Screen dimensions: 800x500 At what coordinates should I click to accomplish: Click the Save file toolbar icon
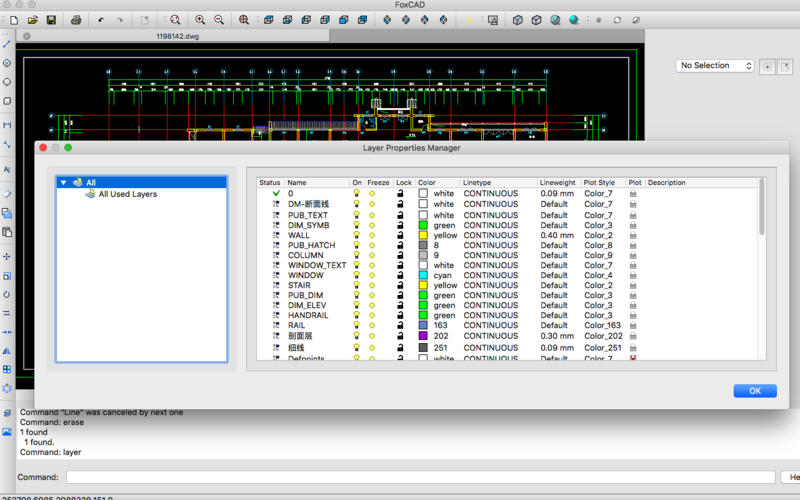pos(51,19)
